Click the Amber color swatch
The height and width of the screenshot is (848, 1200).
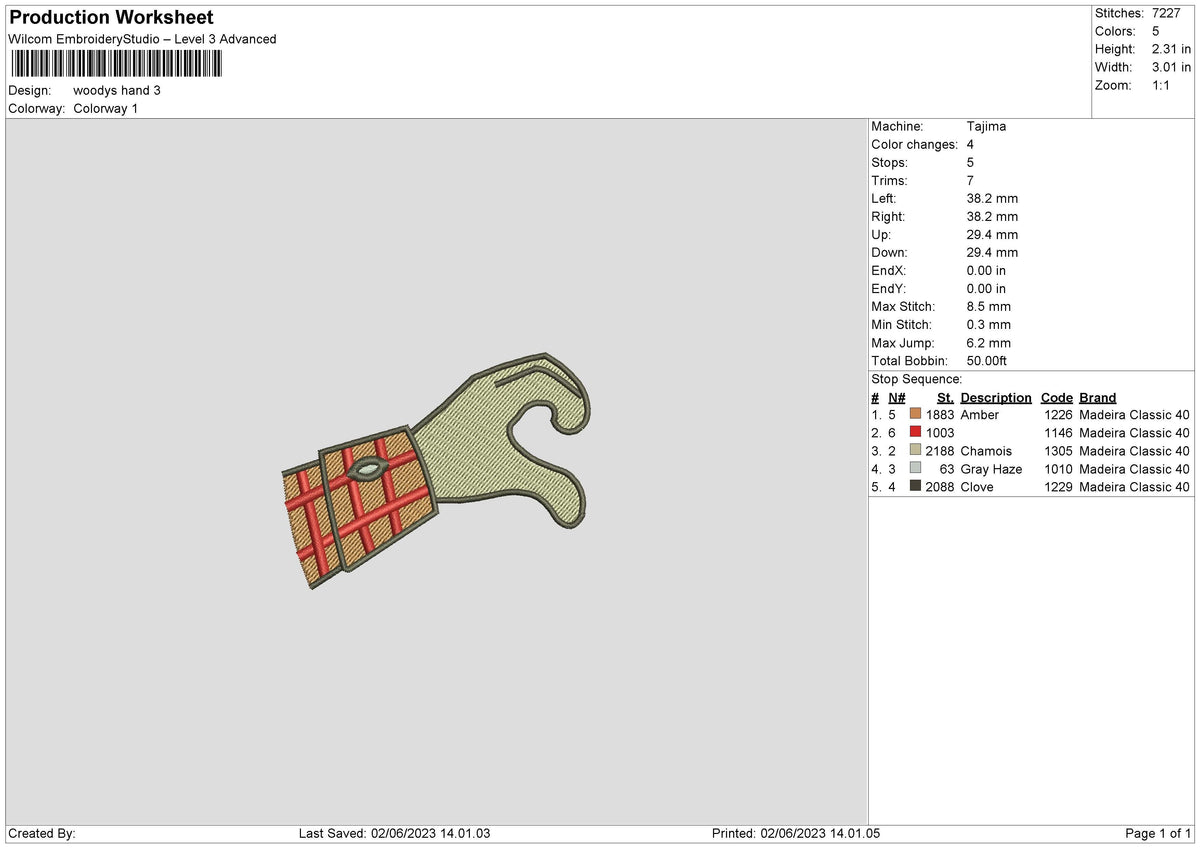[x=916, y=414]
